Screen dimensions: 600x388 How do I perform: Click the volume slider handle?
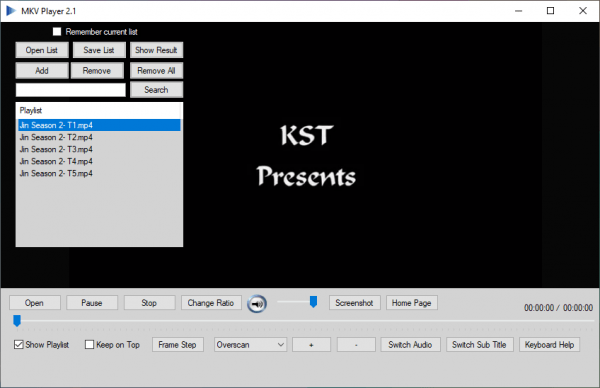point(313,302)
